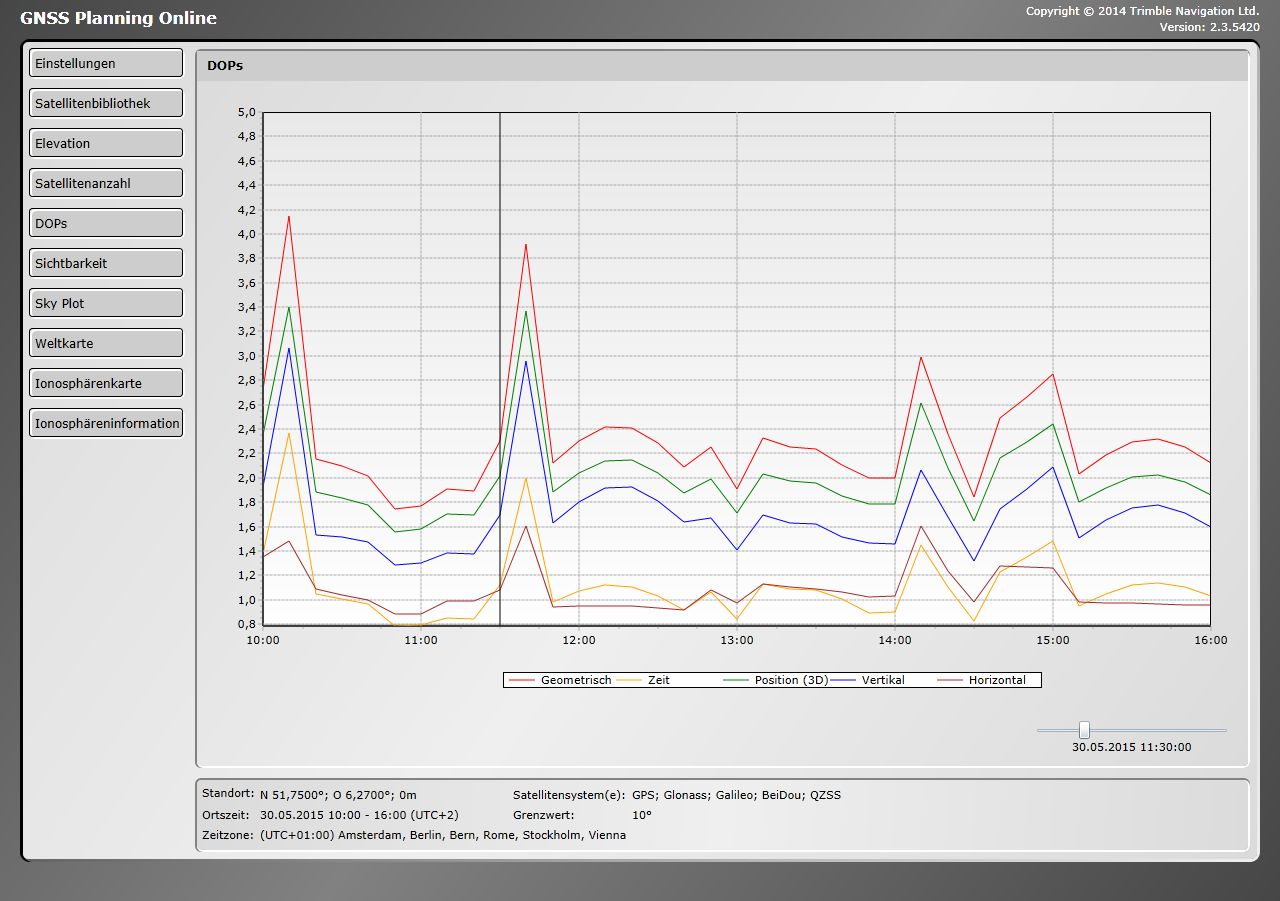Select the DOPs sidebar button

tap(105, 223)
